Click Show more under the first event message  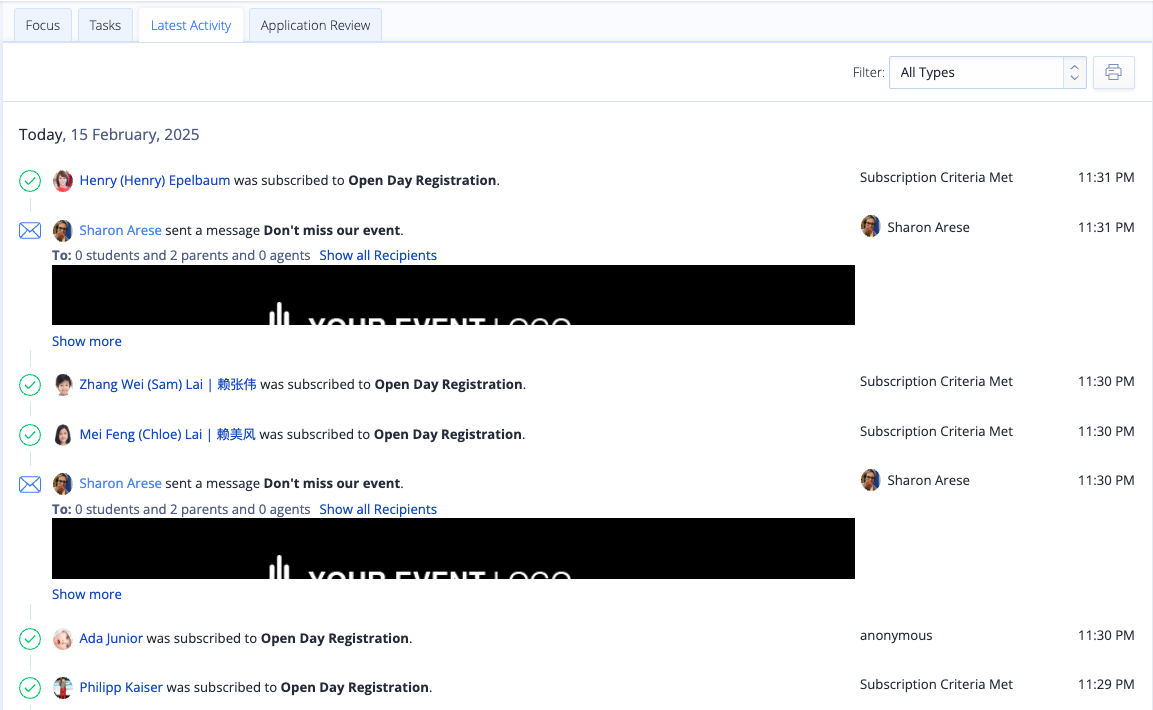(x=86, y=341)
